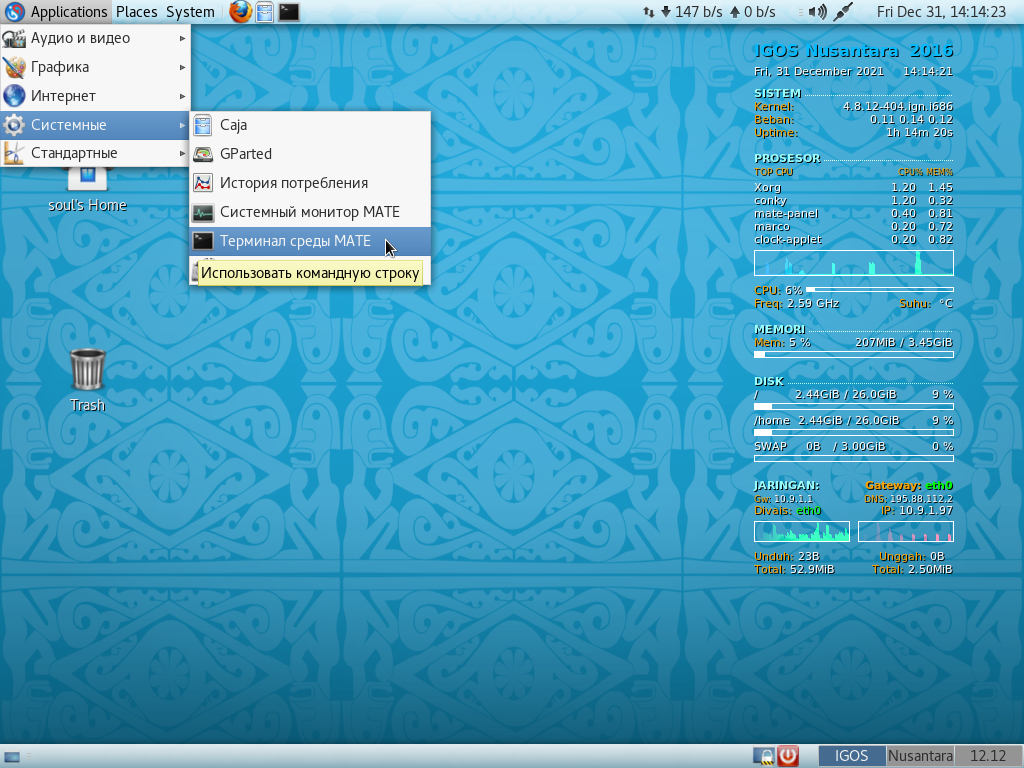Open the file manager launcher in top panel
The image size is (1024, 768).
[x=264, y=12]
